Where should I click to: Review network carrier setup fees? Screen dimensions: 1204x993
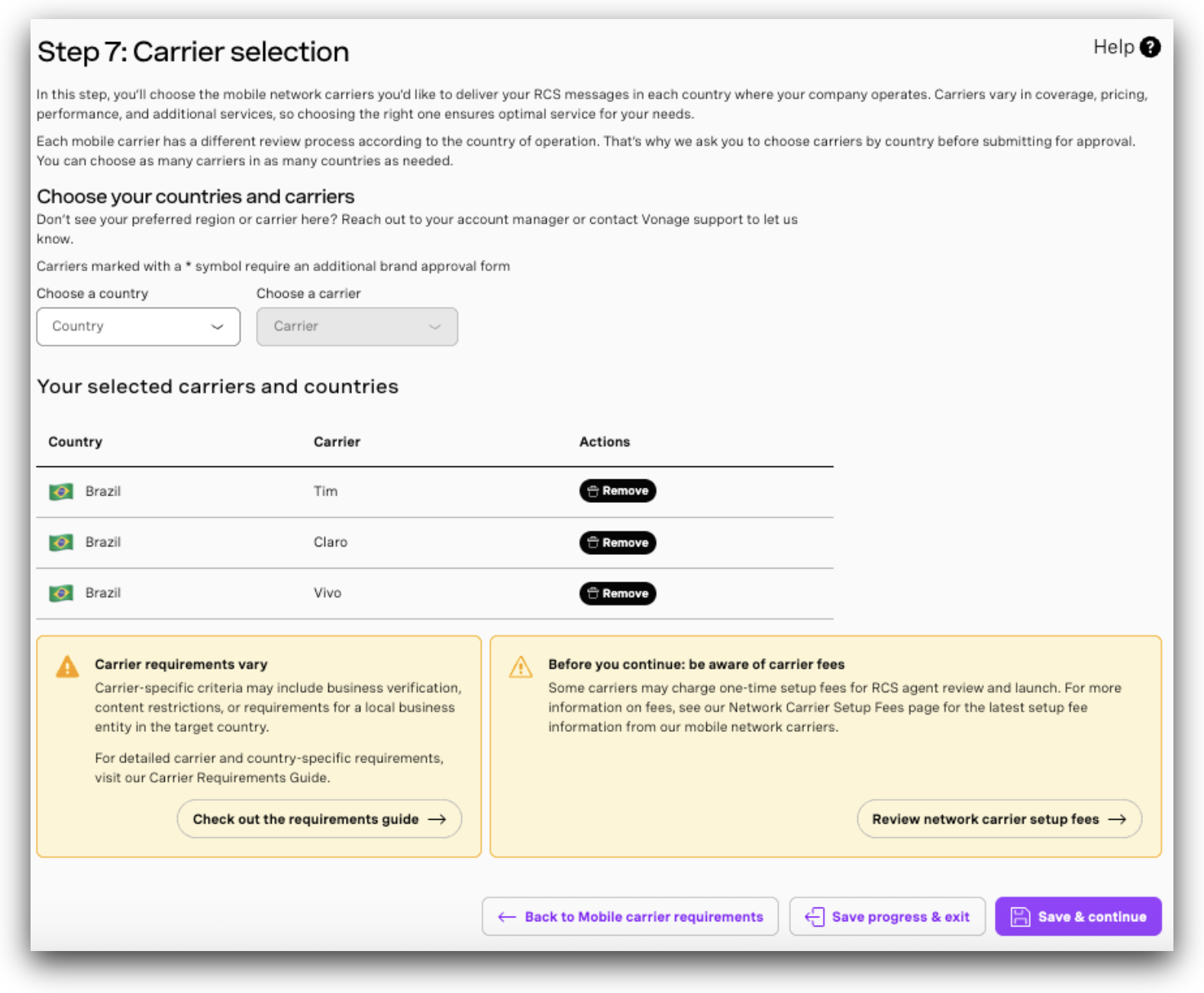pyautogui.click(x=999, y=819)
